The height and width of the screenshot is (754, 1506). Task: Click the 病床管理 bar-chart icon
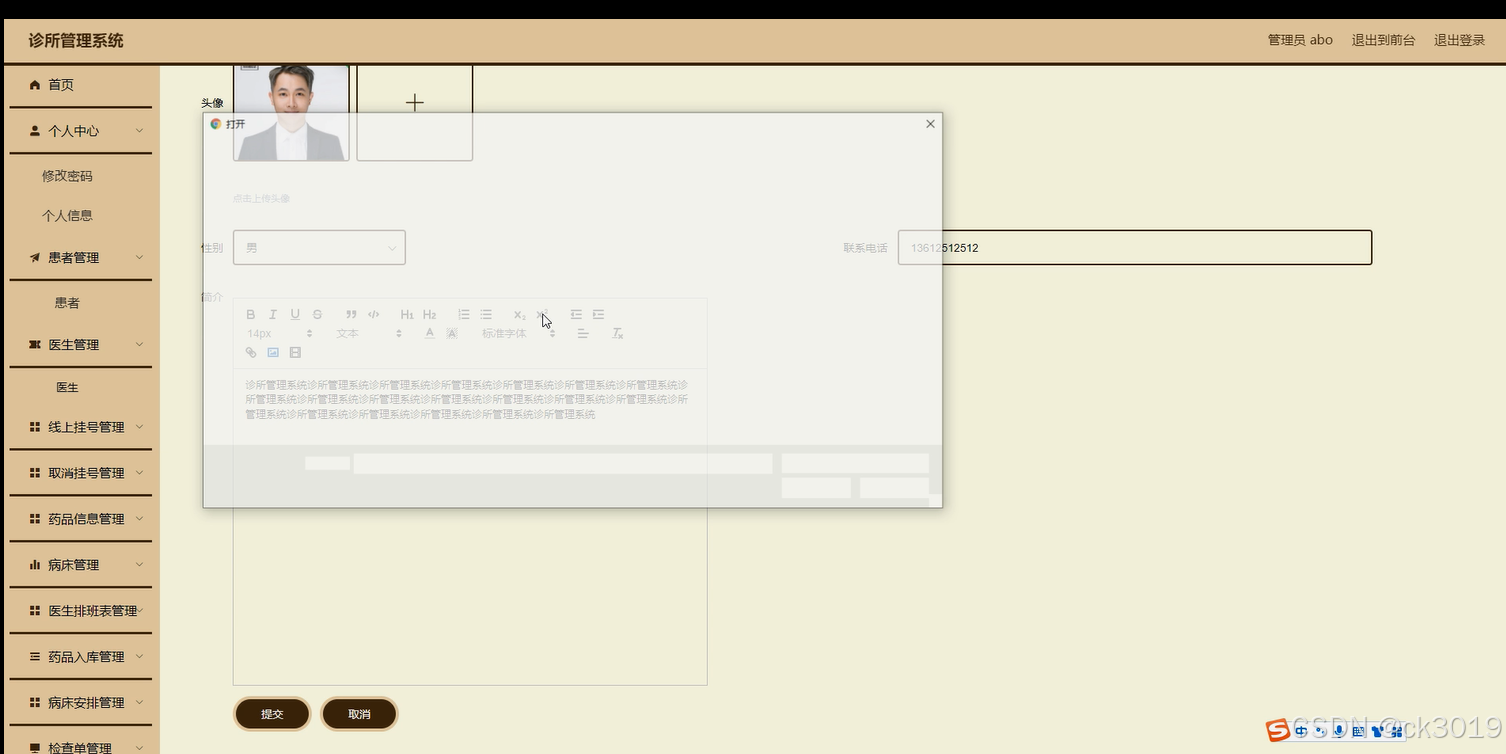(x=35, y=565)
